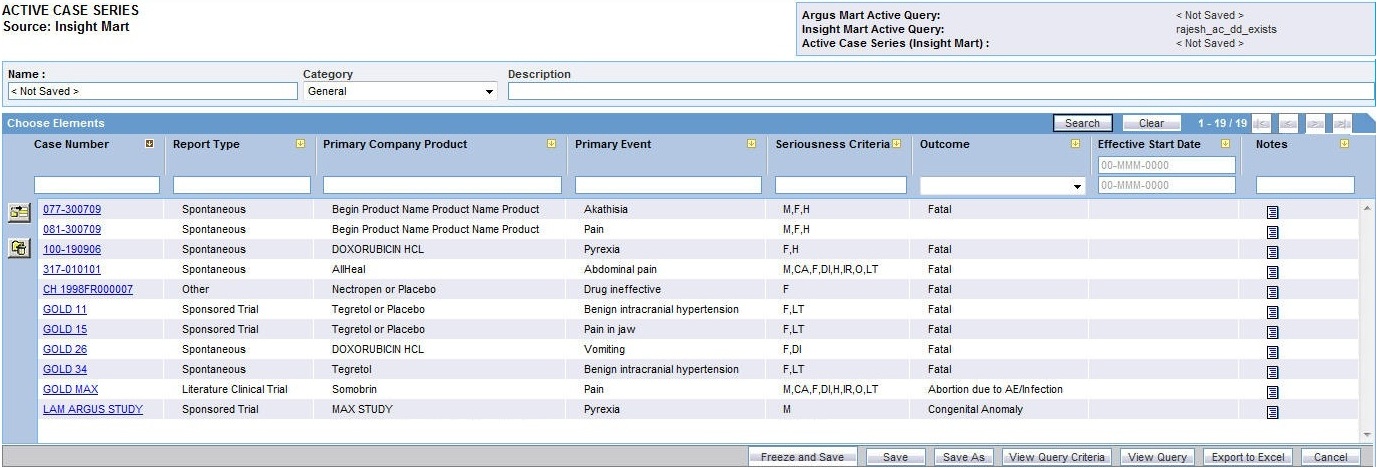
Task: Click the Save As button
Action: coord(964,457)
